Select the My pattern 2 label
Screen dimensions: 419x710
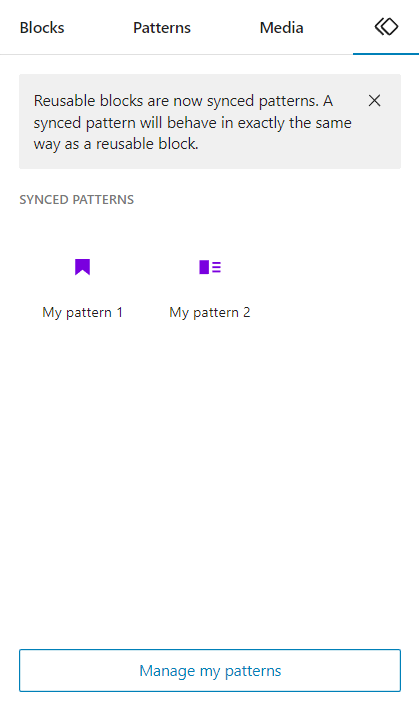click(x=210, y=312)
